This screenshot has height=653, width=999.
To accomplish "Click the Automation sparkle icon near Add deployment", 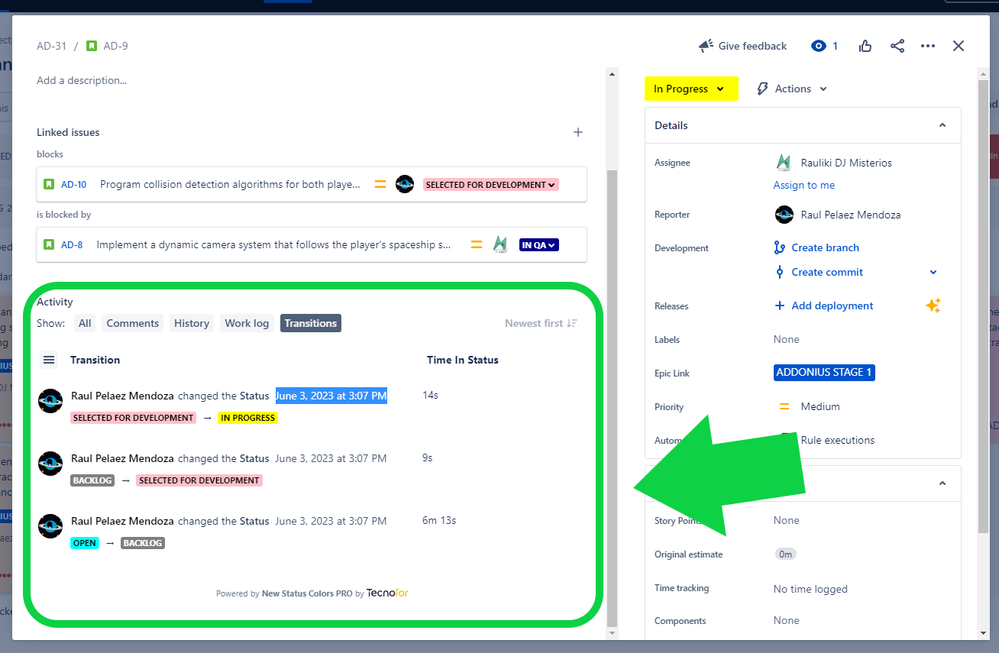I will tap(933, 305).
